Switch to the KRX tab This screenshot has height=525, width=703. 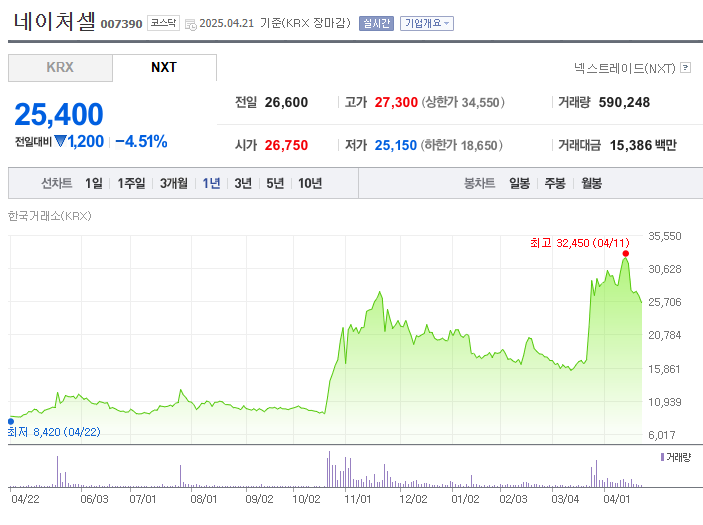coord(60,68)
